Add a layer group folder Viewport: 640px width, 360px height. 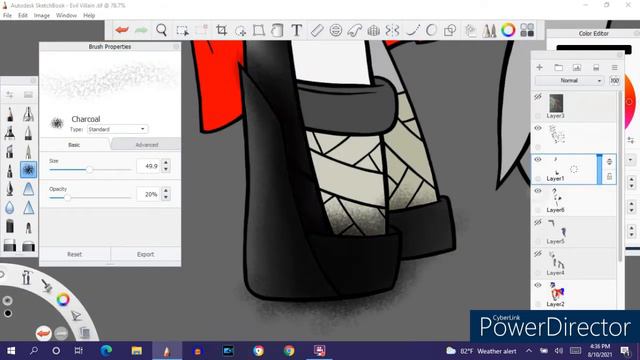tap(558, 67)
